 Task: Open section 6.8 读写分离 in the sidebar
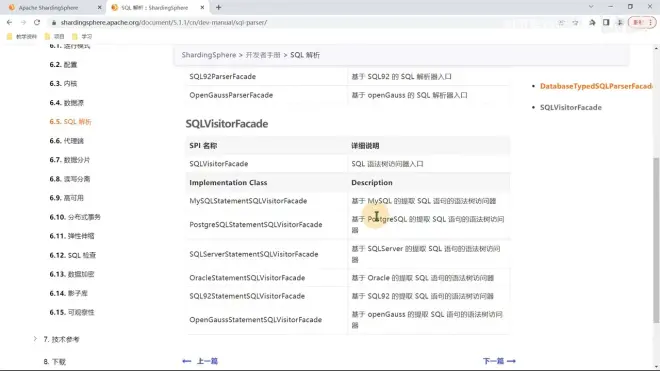(x=69, y=179)
